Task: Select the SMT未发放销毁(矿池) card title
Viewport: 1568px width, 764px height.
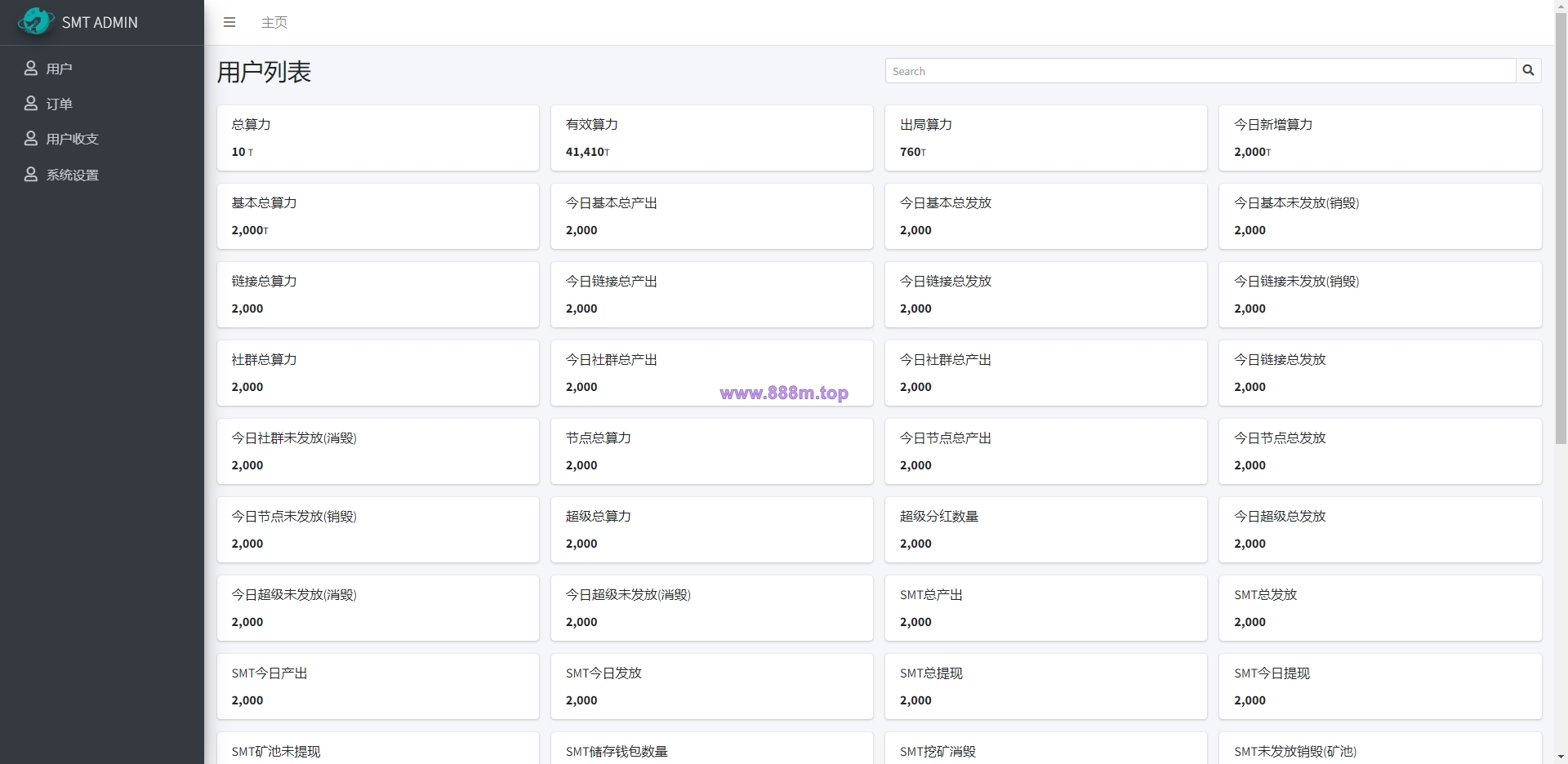Action: pos(1295,752)
